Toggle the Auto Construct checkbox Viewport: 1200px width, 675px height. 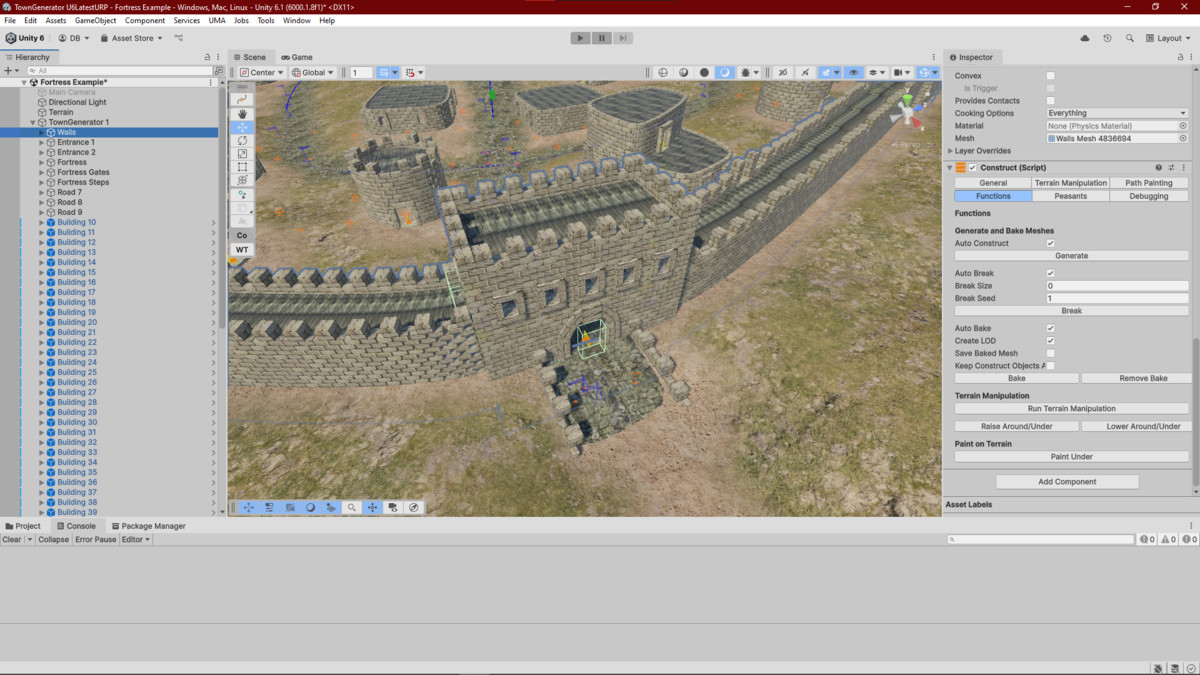click(x=1050, y=243)
